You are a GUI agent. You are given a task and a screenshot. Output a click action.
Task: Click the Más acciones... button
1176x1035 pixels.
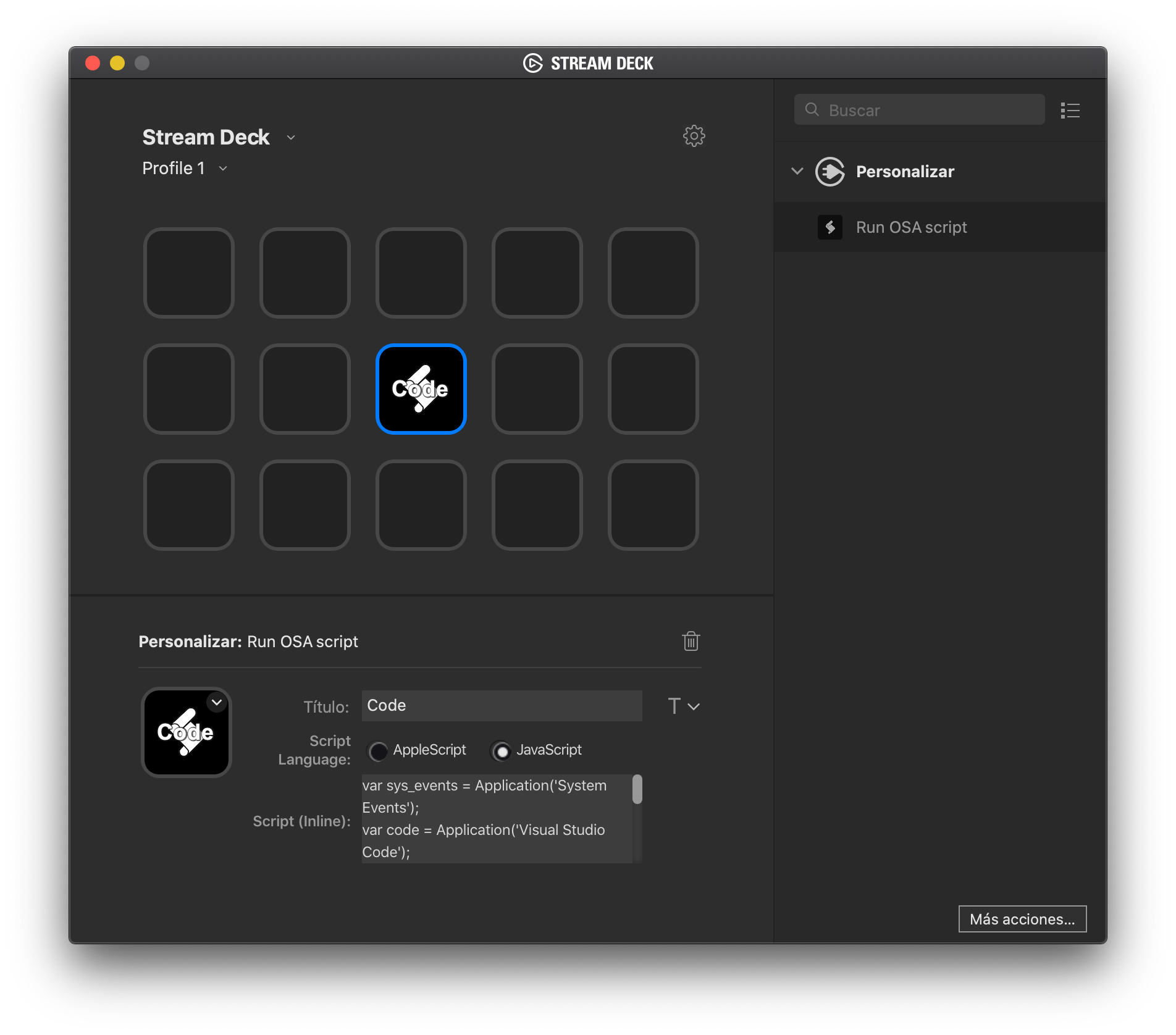(1022, 919)
